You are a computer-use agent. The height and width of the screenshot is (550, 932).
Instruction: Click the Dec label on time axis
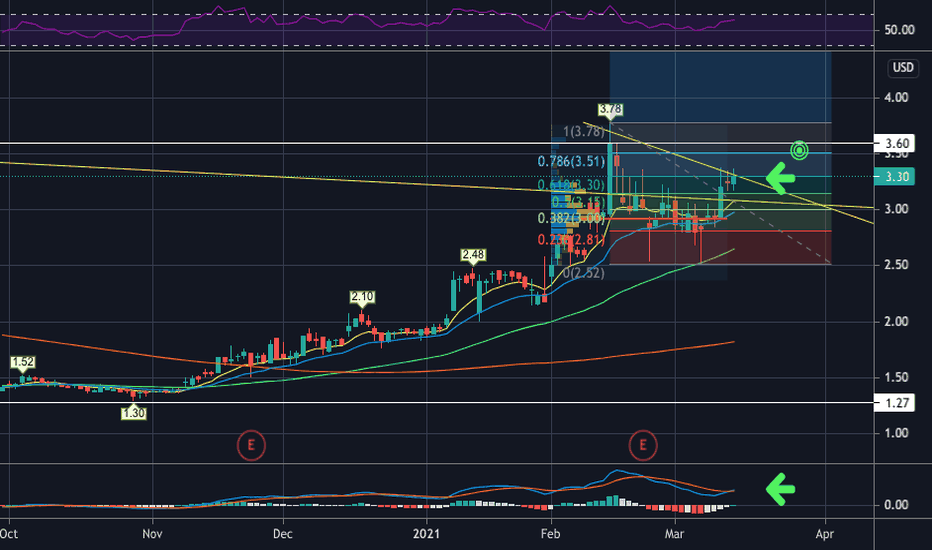(283, 534)
